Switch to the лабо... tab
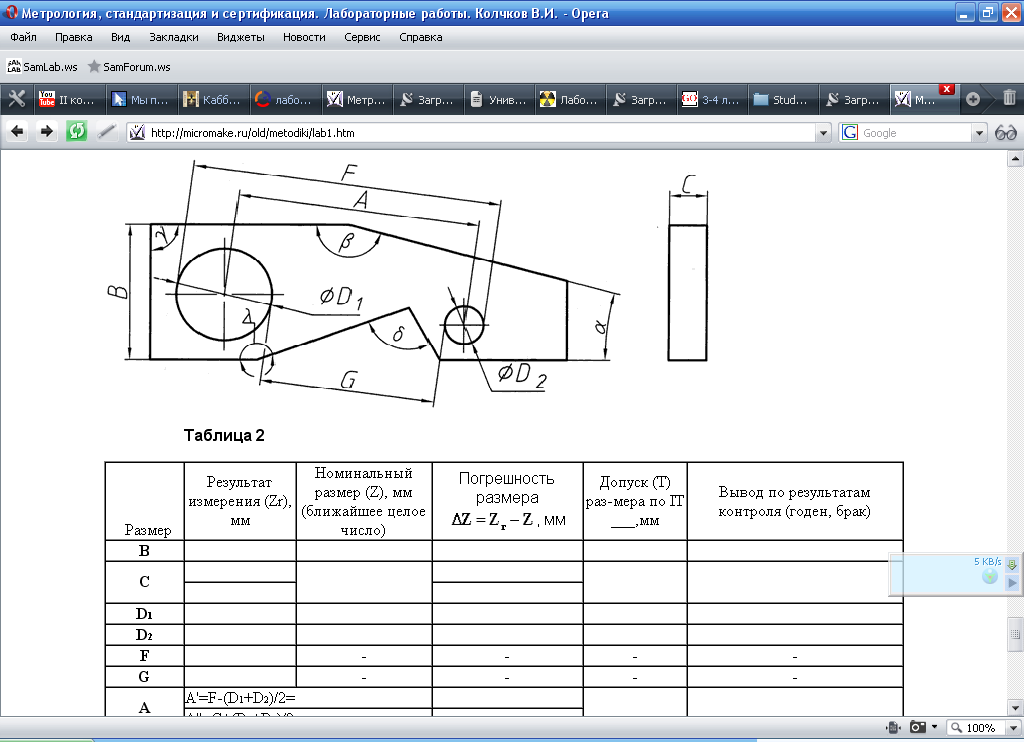The width and height of the screenshot is (1024, 742). click(284, 99)
